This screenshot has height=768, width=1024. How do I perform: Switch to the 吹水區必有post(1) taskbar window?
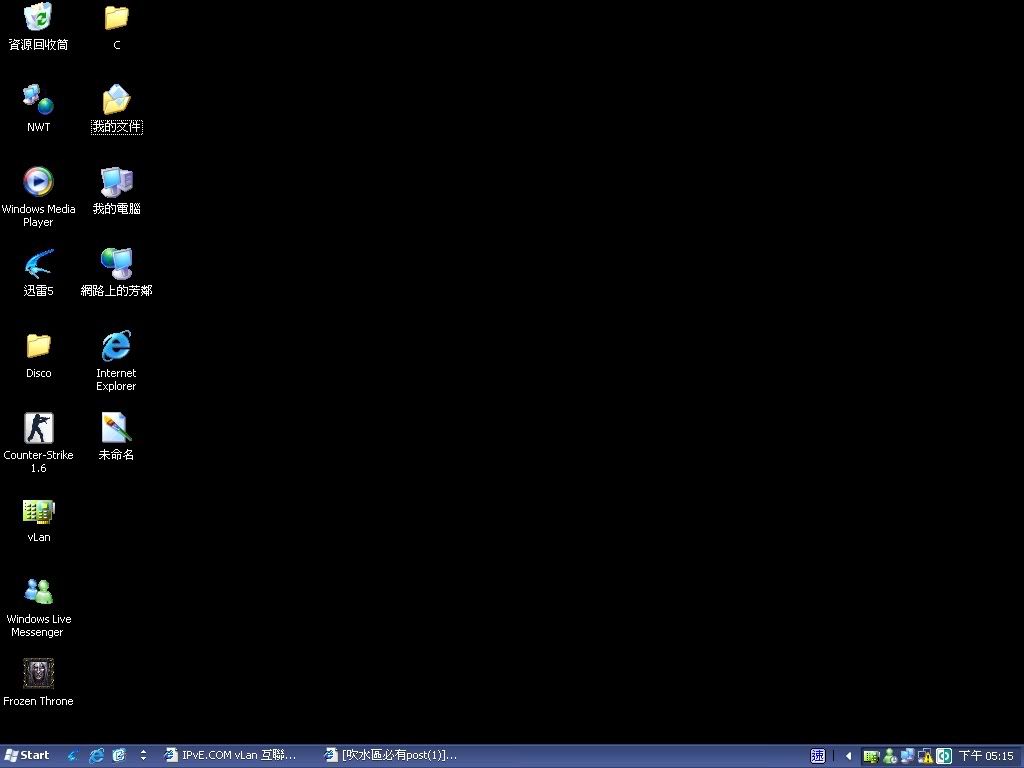pos(397,756)
